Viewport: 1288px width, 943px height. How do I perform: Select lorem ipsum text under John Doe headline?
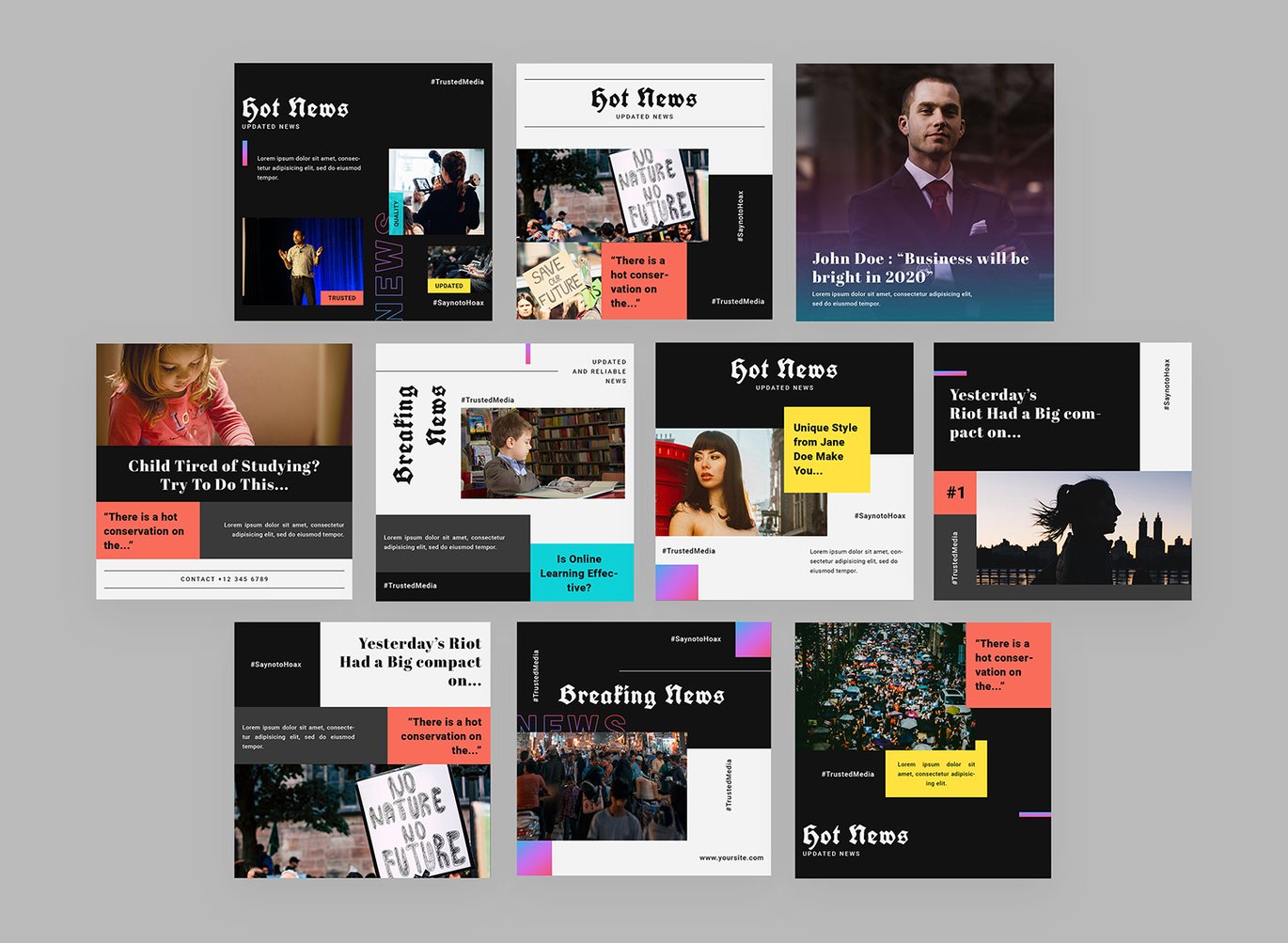pos(892,299)
